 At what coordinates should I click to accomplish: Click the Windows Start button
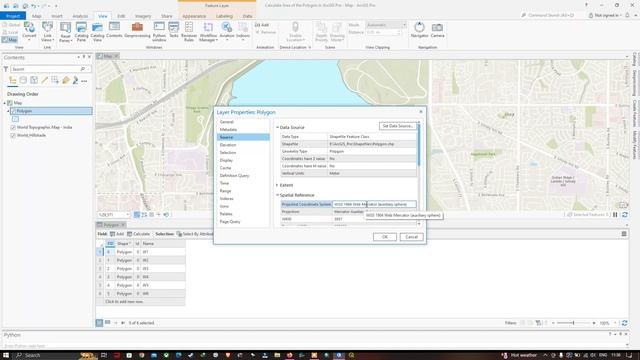pyautogui.click(x=6, y=355)
